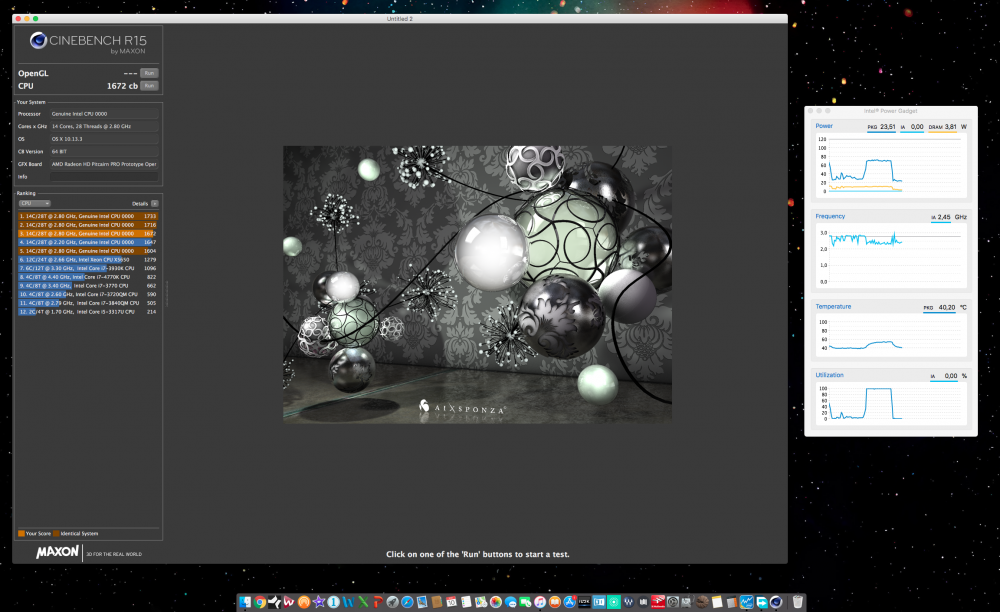Open iMovie star icon in Dock
The height and width of the screenshot is (612, 1000).
[319, 602]
